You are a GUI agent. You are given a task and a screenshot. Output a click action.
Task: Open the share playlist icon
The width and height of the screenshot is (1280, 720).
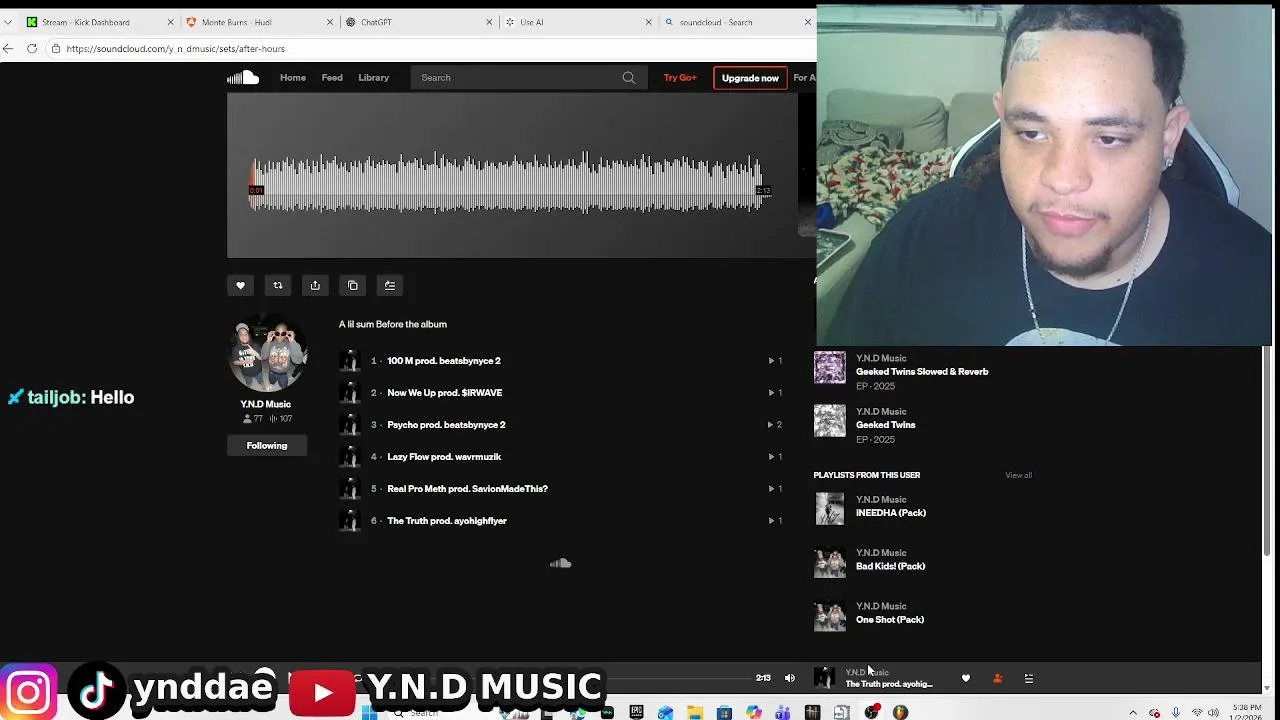point(315,286)
